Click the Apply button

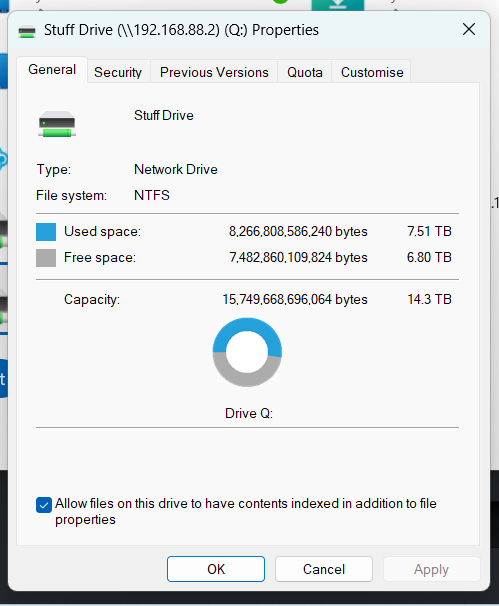[431, 569]
